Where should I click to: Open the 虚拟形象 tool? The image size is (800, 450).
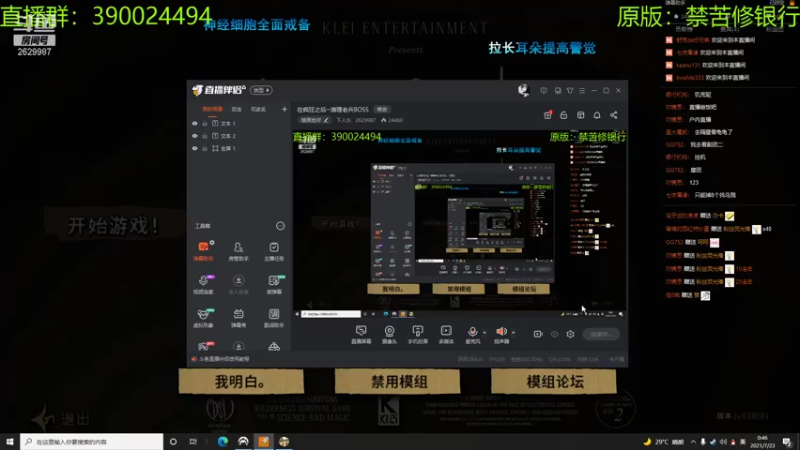204,317
